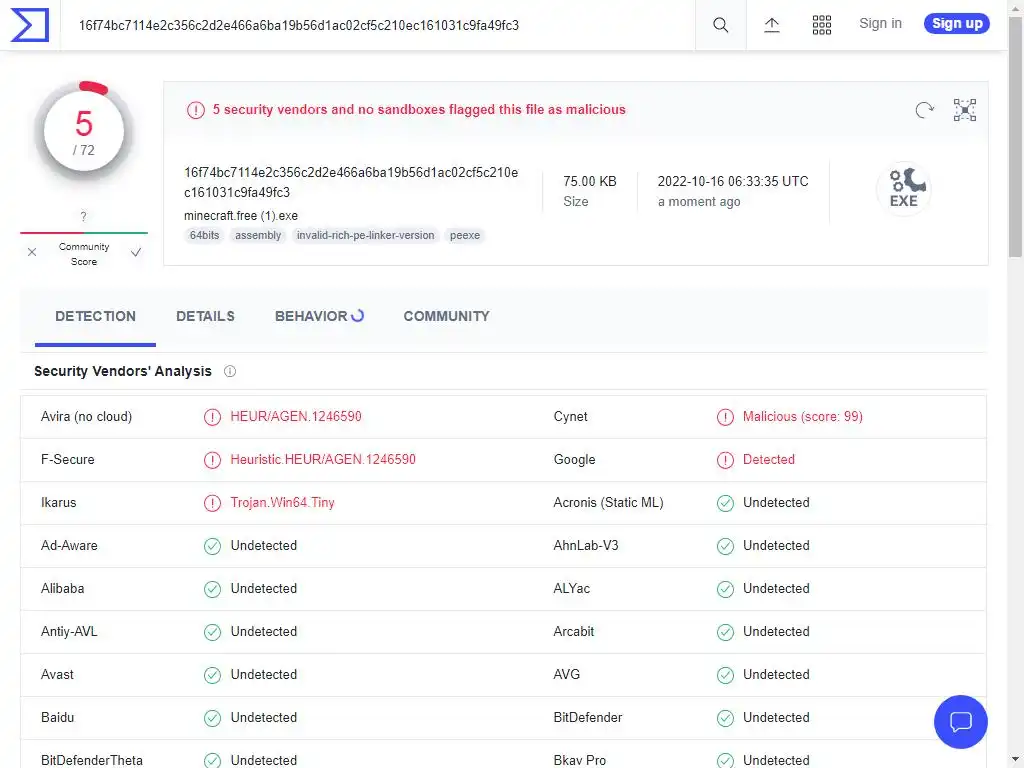Click check icon for Acronis (Static ML)
1024x768 pixels.
pyautogui.click(x=725, y=503)
